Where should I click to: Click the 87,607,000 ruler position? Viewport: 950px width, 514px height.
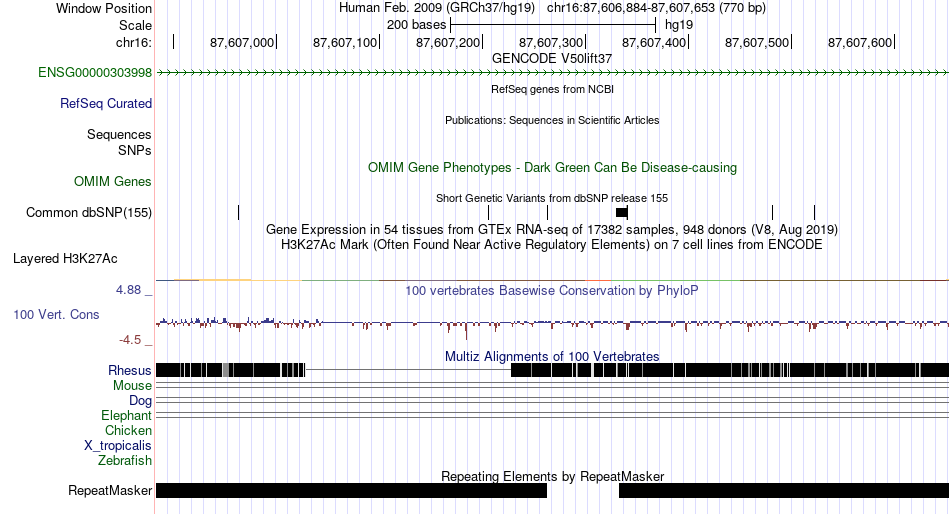click(242, 42)
